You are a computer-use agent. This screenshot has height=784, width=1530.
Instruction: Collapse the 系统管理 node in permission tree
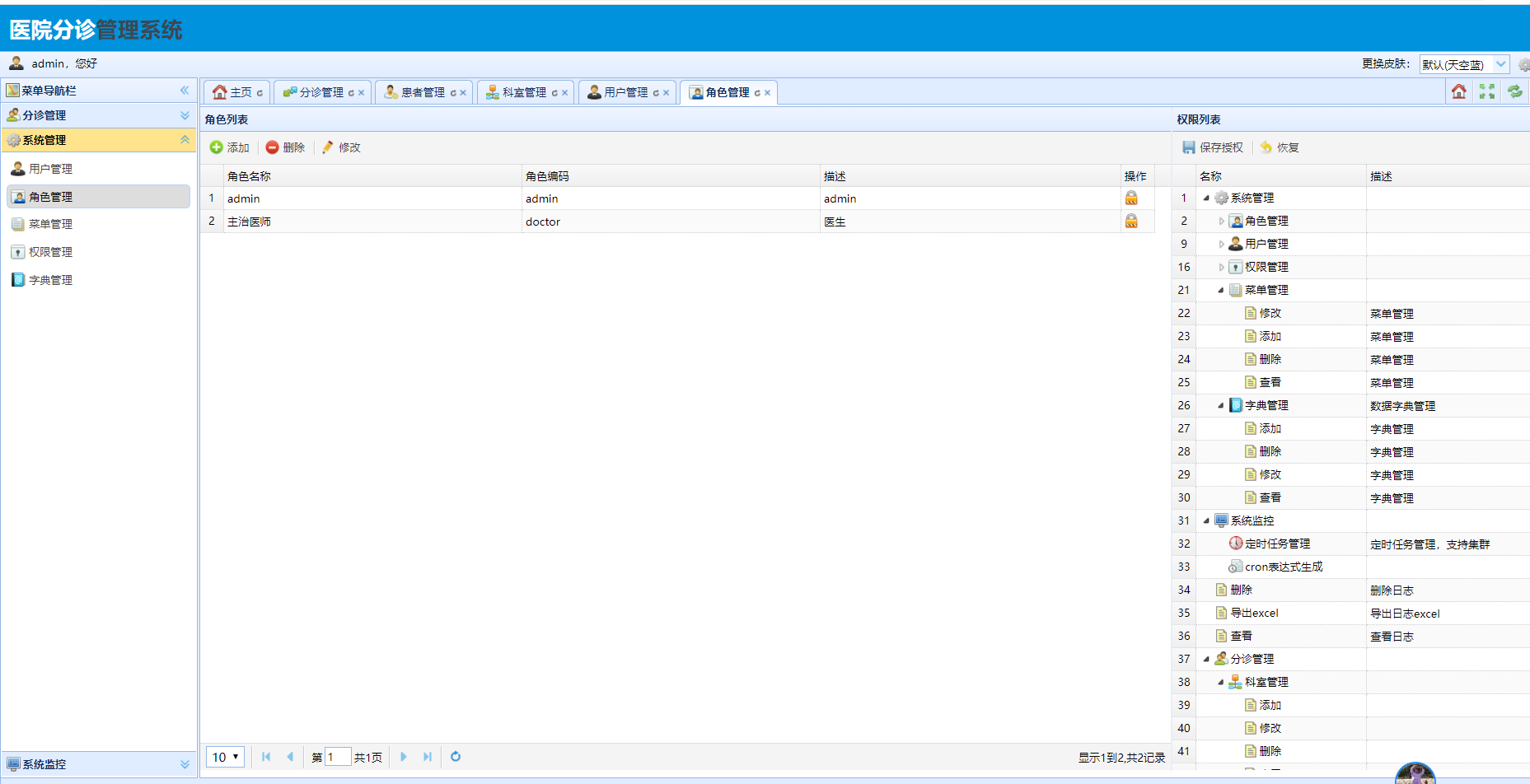coord(1206,198)
